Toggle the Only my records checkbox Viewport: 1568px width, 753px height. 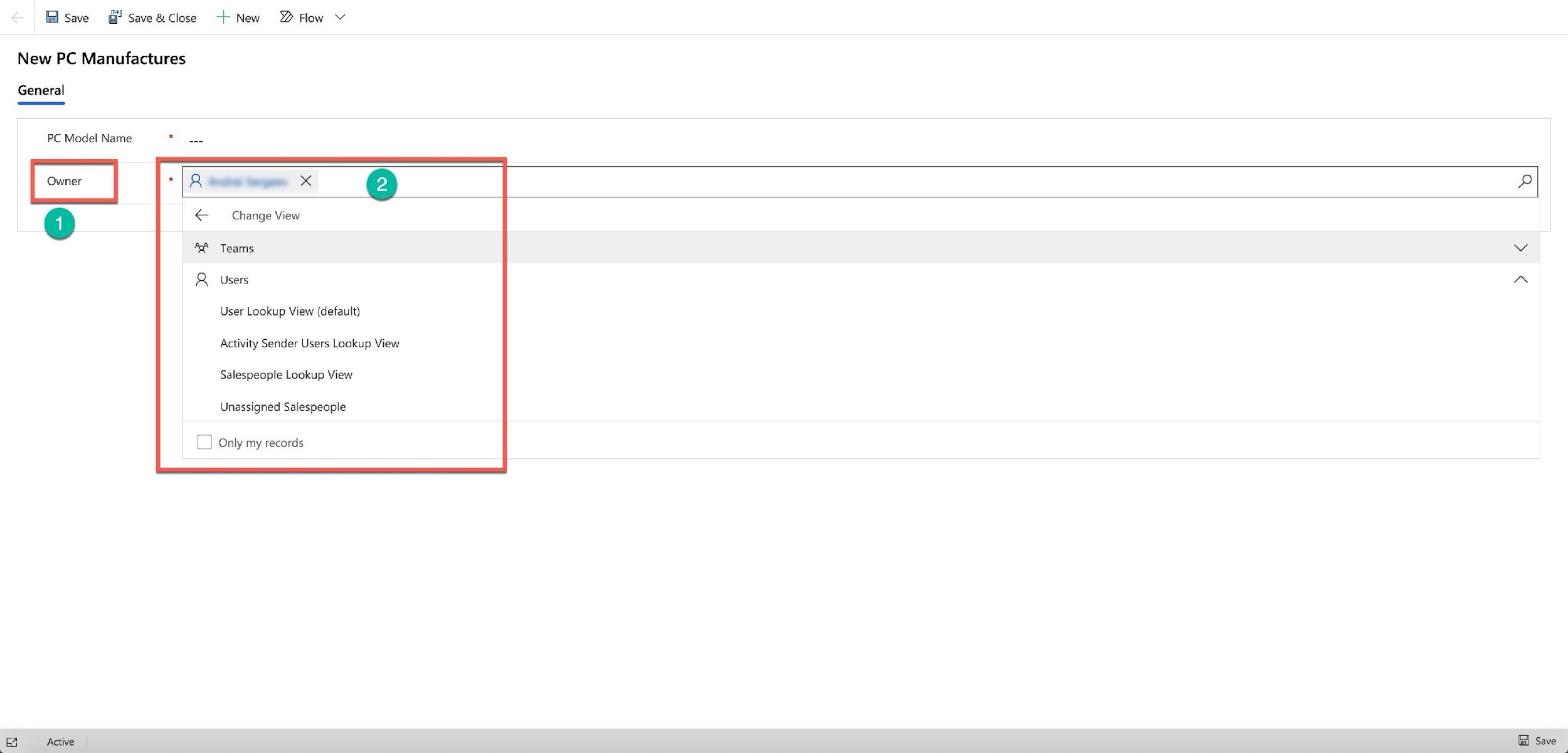click(x=204, y=442)
